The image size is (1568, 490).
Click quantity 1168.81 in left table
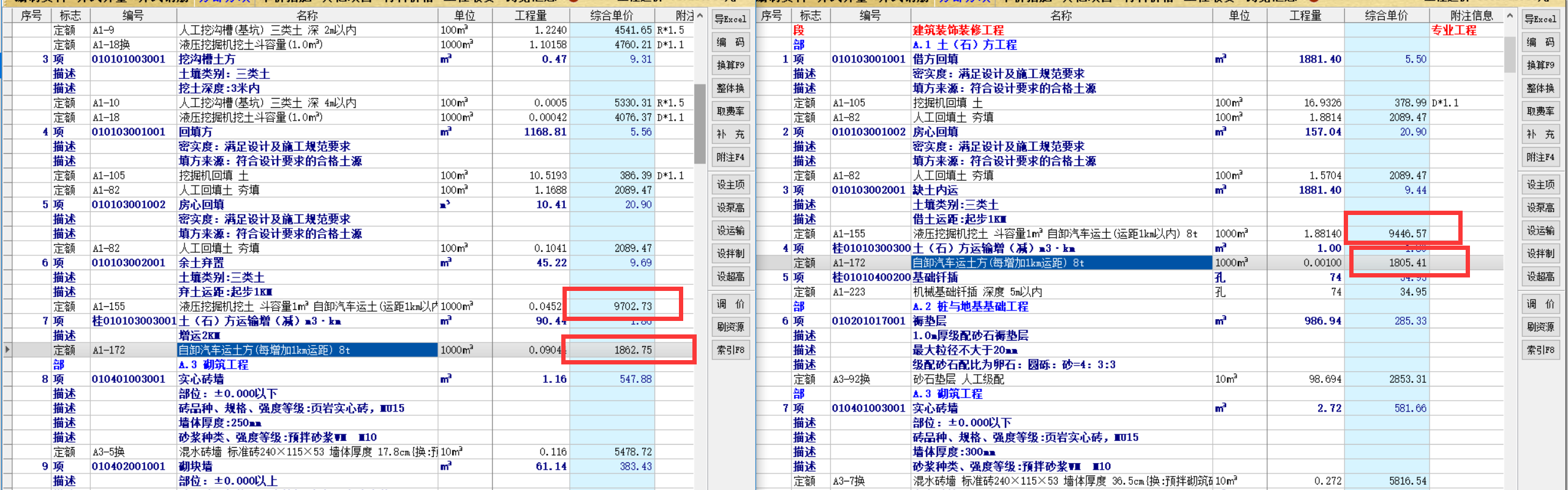(x=545, y=132)
